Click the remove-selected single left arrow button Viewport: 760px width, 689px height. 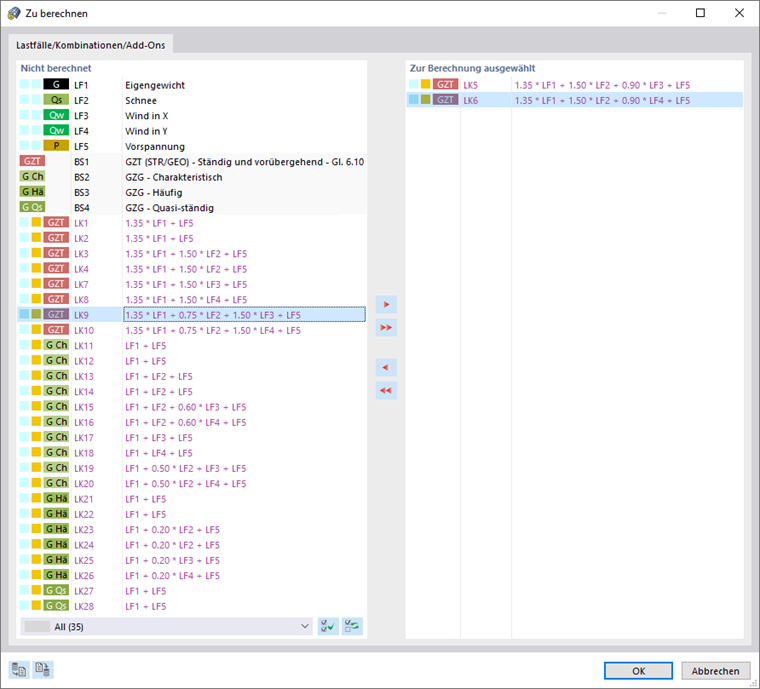tap(386, 367)
